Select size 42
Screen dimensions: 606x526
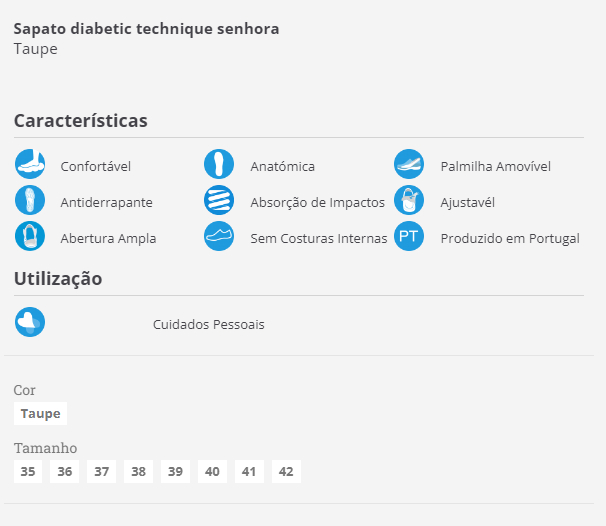coord(286,472)
